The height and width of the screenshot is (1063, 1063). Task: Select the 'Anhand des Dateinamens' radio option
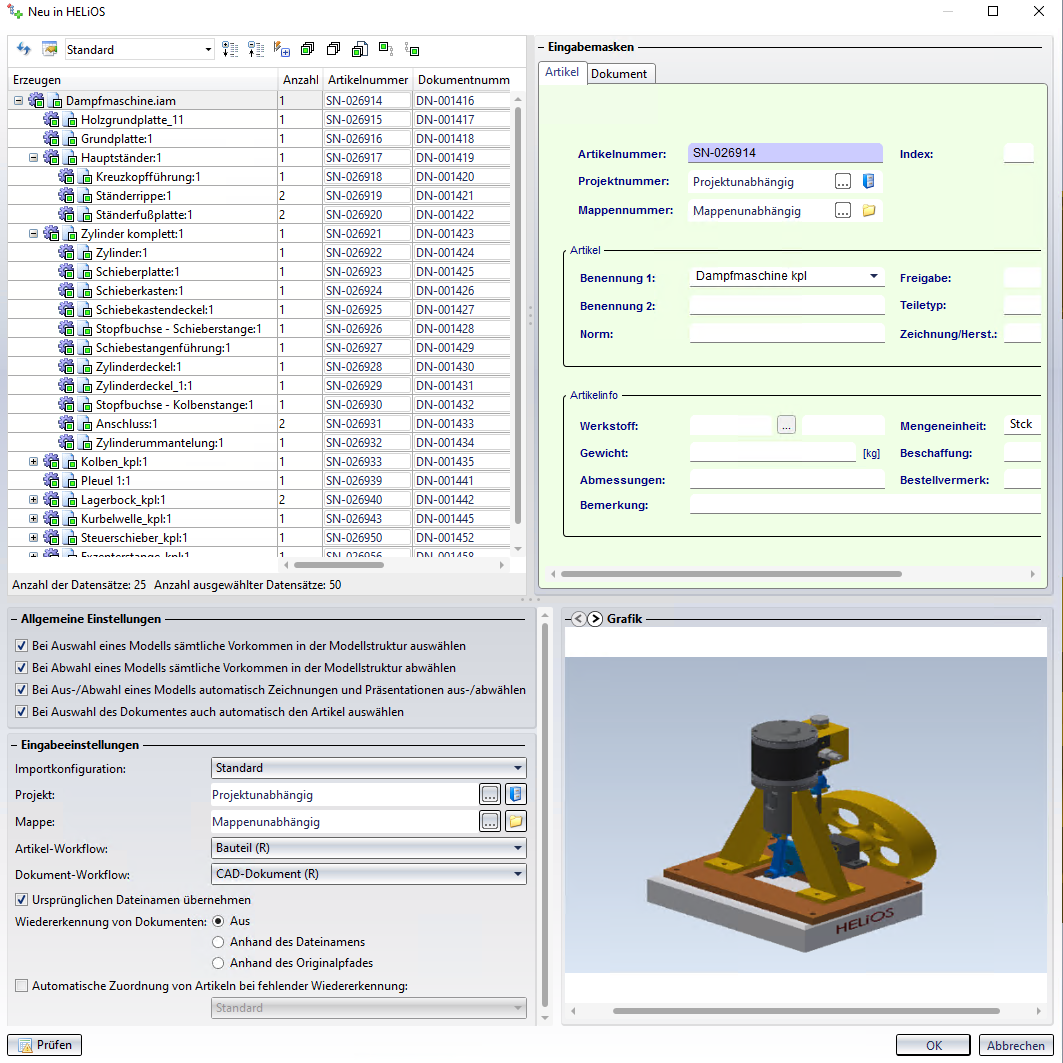click(x=218, y=942)
